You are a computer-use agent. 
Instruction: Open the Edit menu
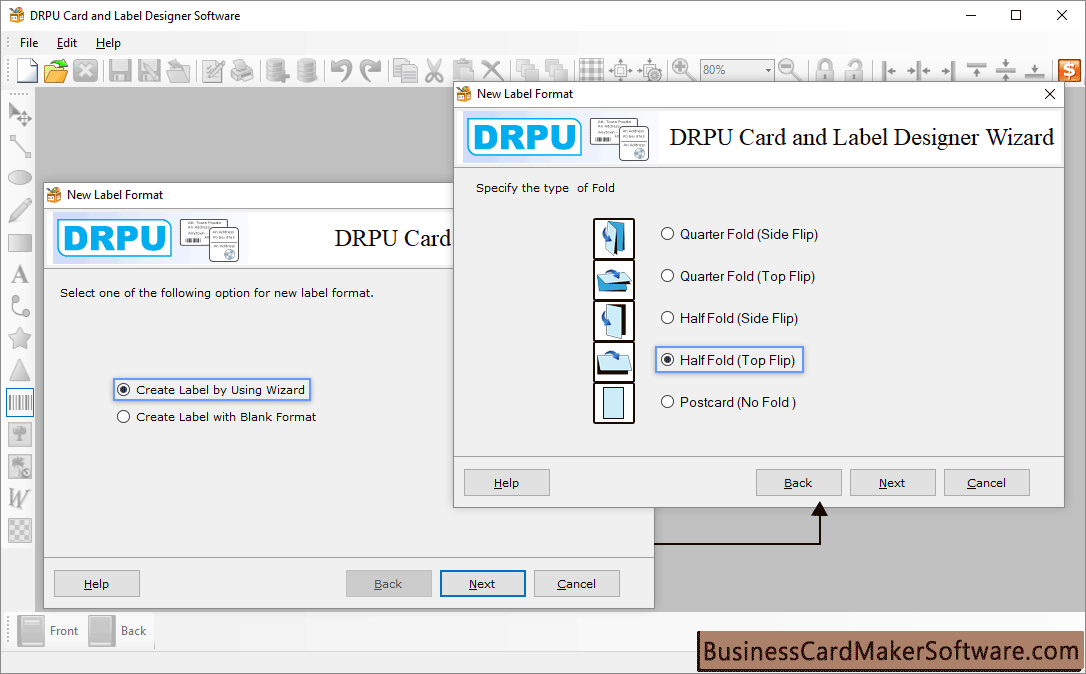pos(66,43)
